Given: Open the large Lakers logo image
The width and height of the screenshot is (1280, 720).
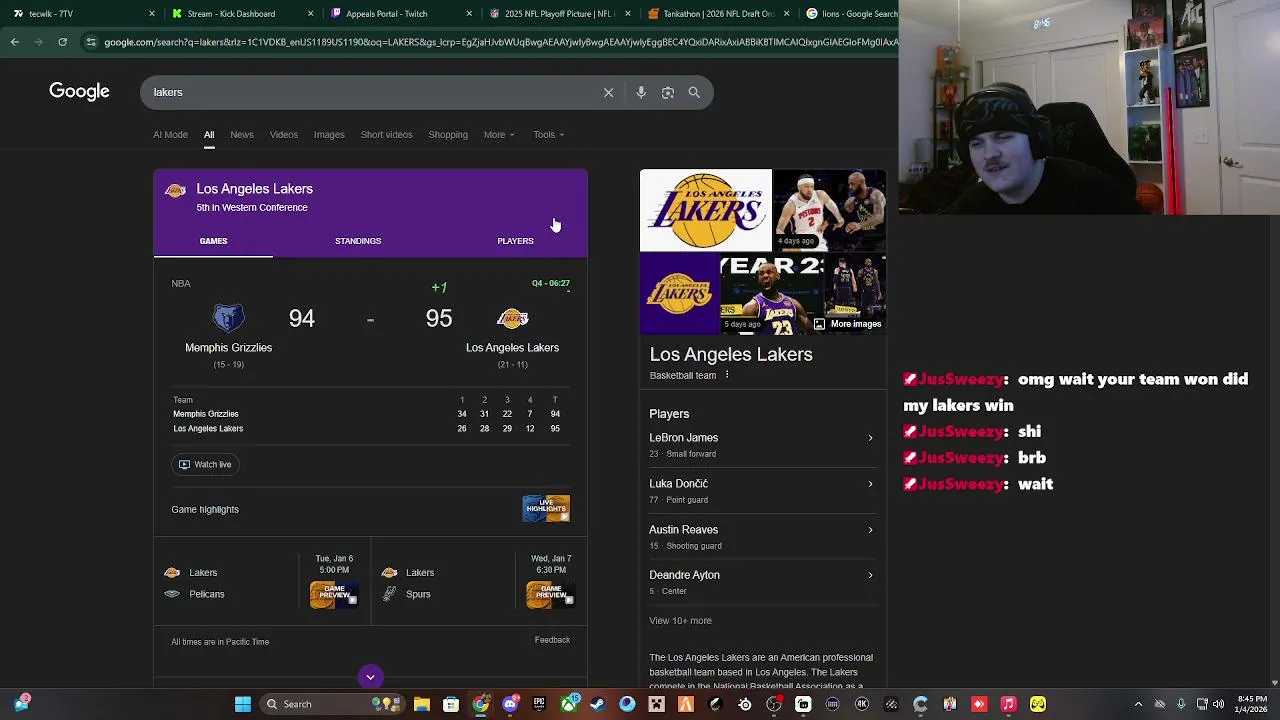Looking at the screenshot, I should (705, 210).
